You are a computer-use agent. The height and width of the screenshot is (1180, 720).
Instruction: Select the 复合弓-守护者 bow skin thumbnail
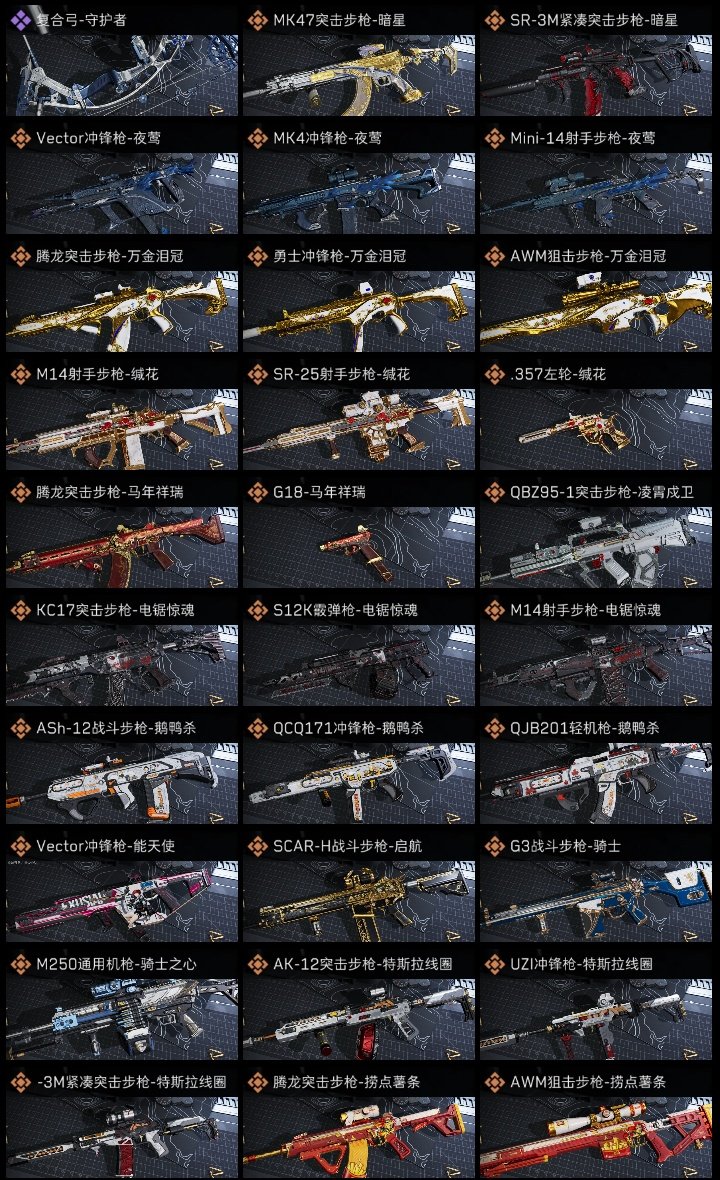122,75
